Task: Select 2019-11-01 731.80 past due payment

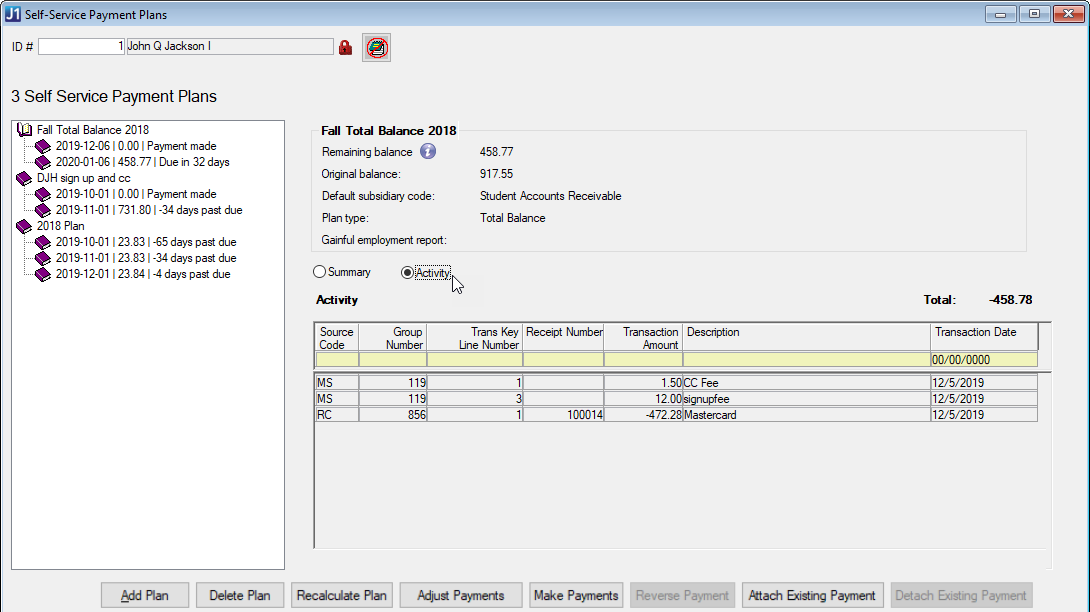Action: [148, 210]
